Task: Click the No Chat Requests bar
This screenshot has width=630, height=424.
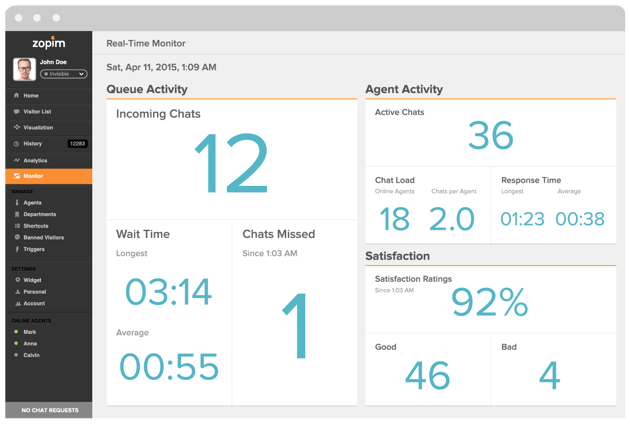Action: pos(48,411)
